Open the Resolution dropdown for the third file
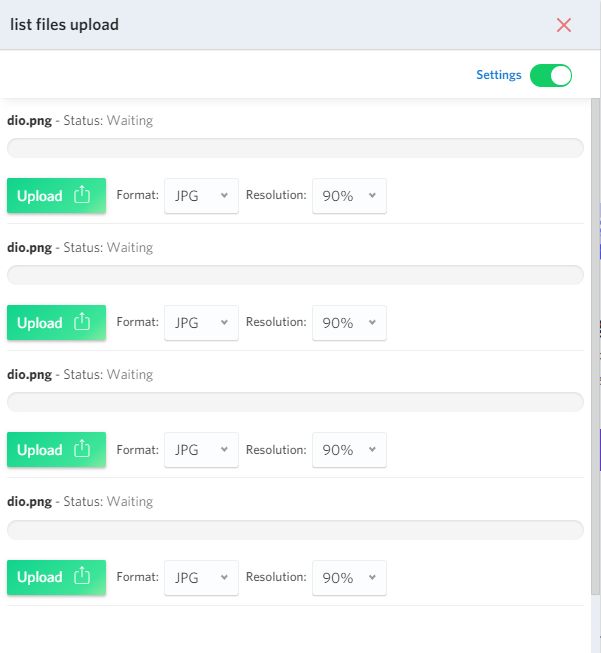The width and height of the screenshot is (601, 653). (349, 450)
